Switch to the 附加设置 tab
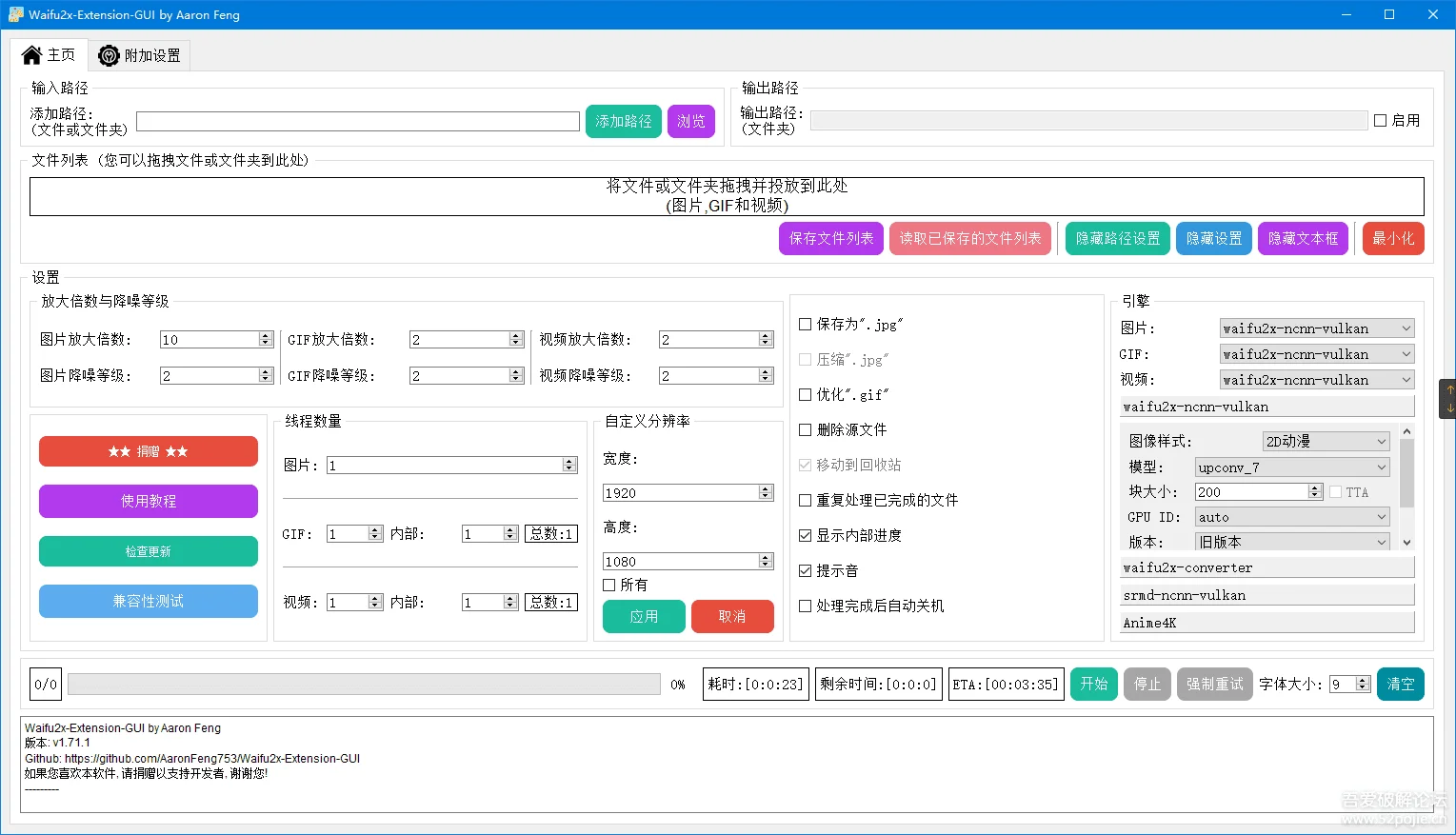This screenshot has width=1456, height=835. tap(139, 56)
